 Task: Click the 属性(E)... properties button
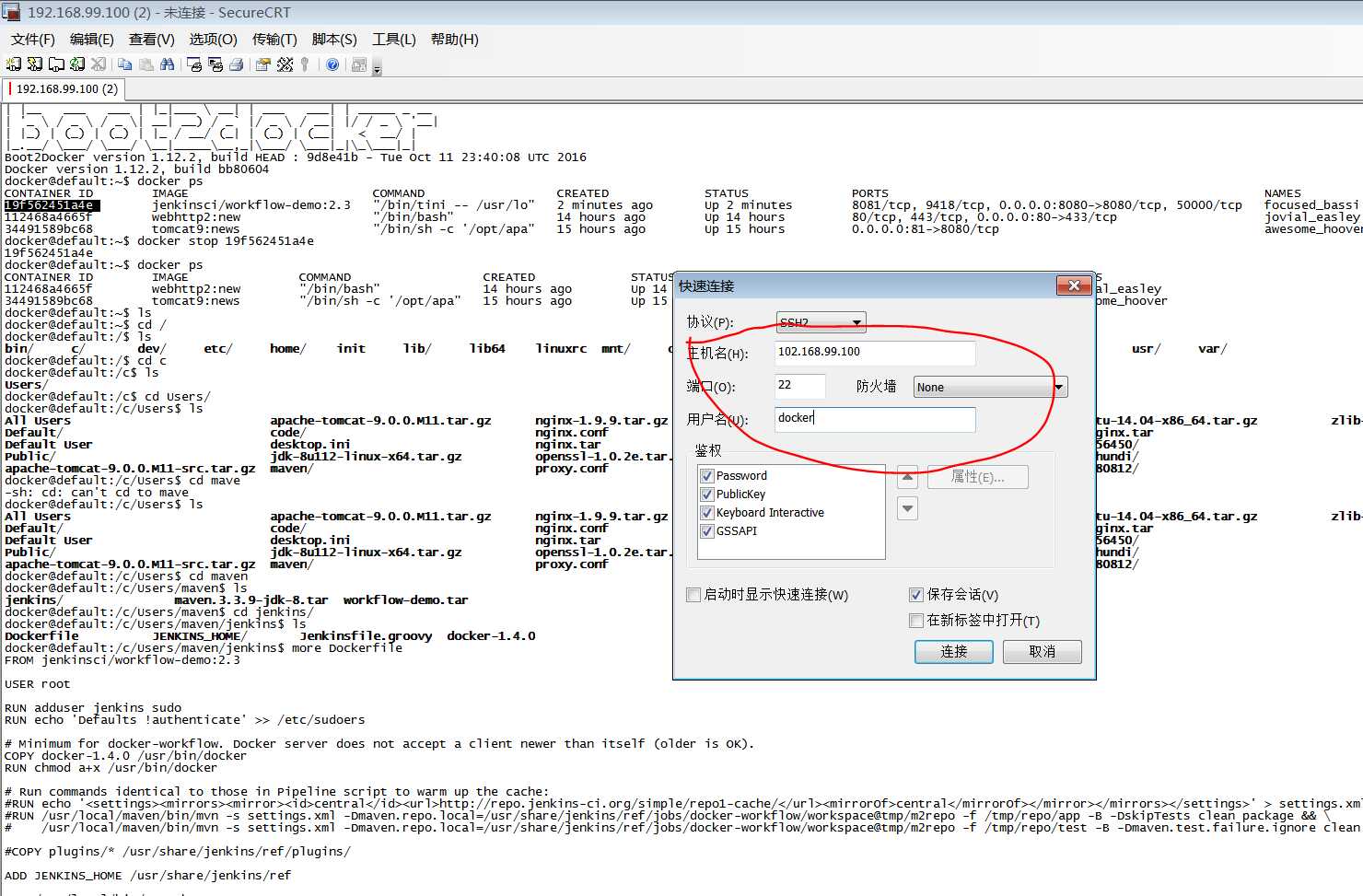pyautogui.click(x=977, y=477)
